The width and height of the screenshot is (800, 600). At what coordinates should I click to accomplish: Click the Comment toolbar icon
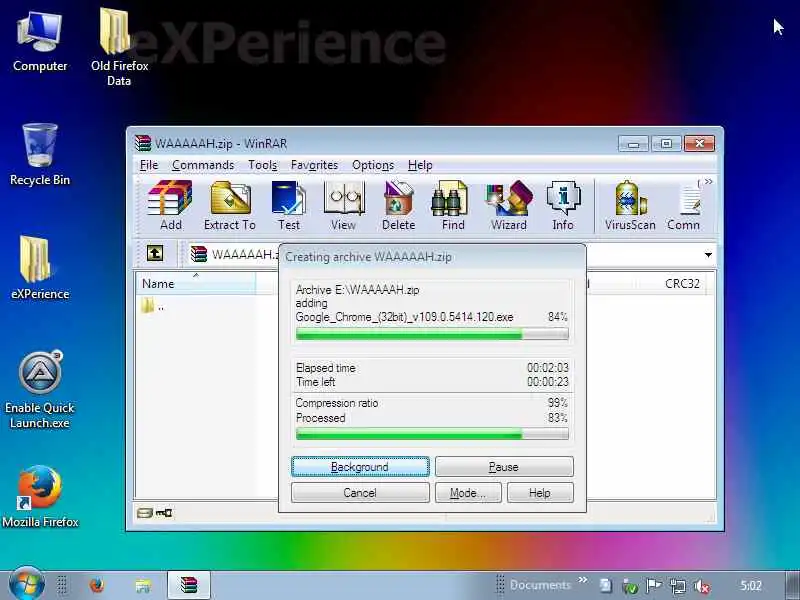point(685,205)
